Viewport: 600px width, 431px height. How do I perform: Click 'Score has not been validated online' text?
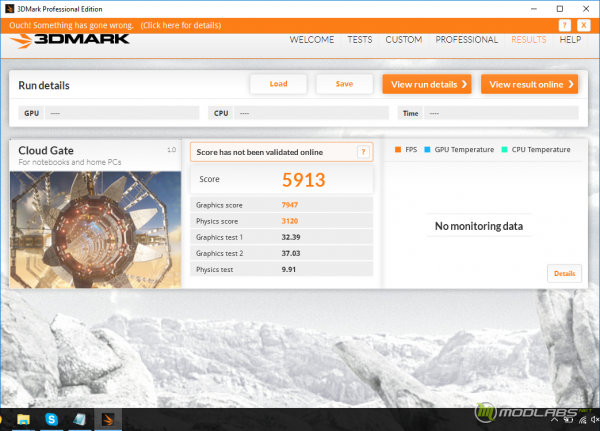260,152
